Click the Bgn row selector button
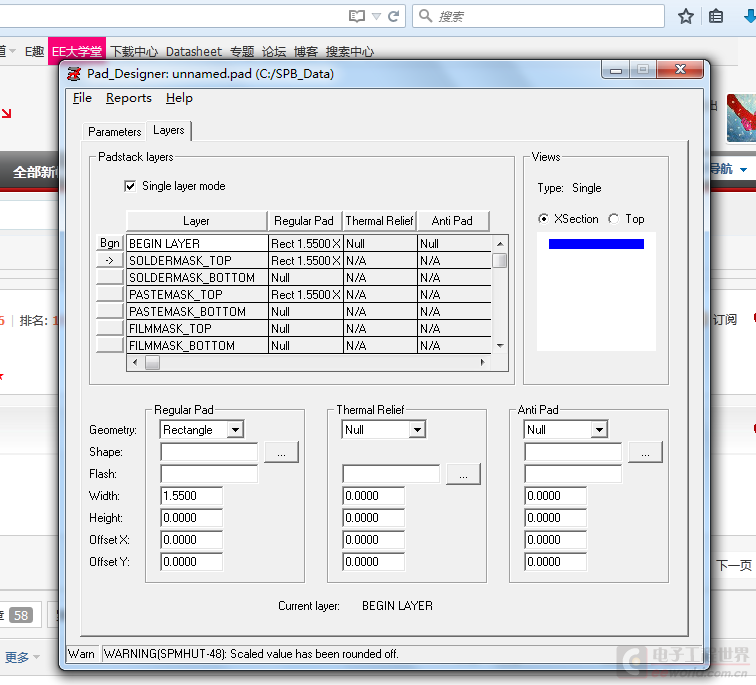Image resolution: width=756 pixels, height=685 pixels. tap(109, 243)
